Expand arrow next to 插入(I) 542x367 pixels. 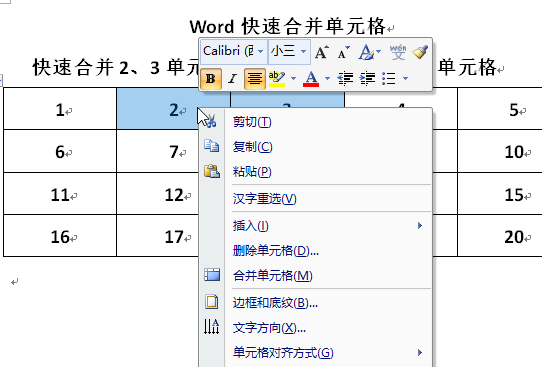tap(420, 226)
